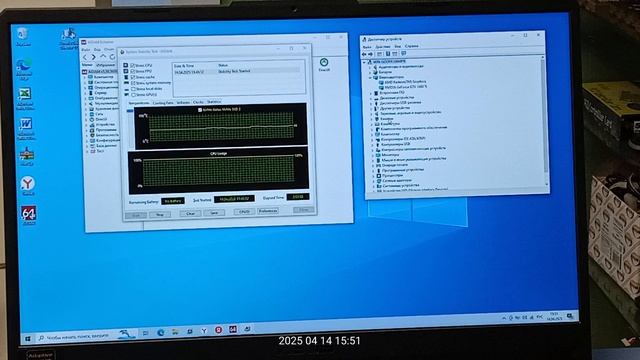Open the Действие menu in Device Manager
This screenshot has width=640, height=360.
coord(382,47)
